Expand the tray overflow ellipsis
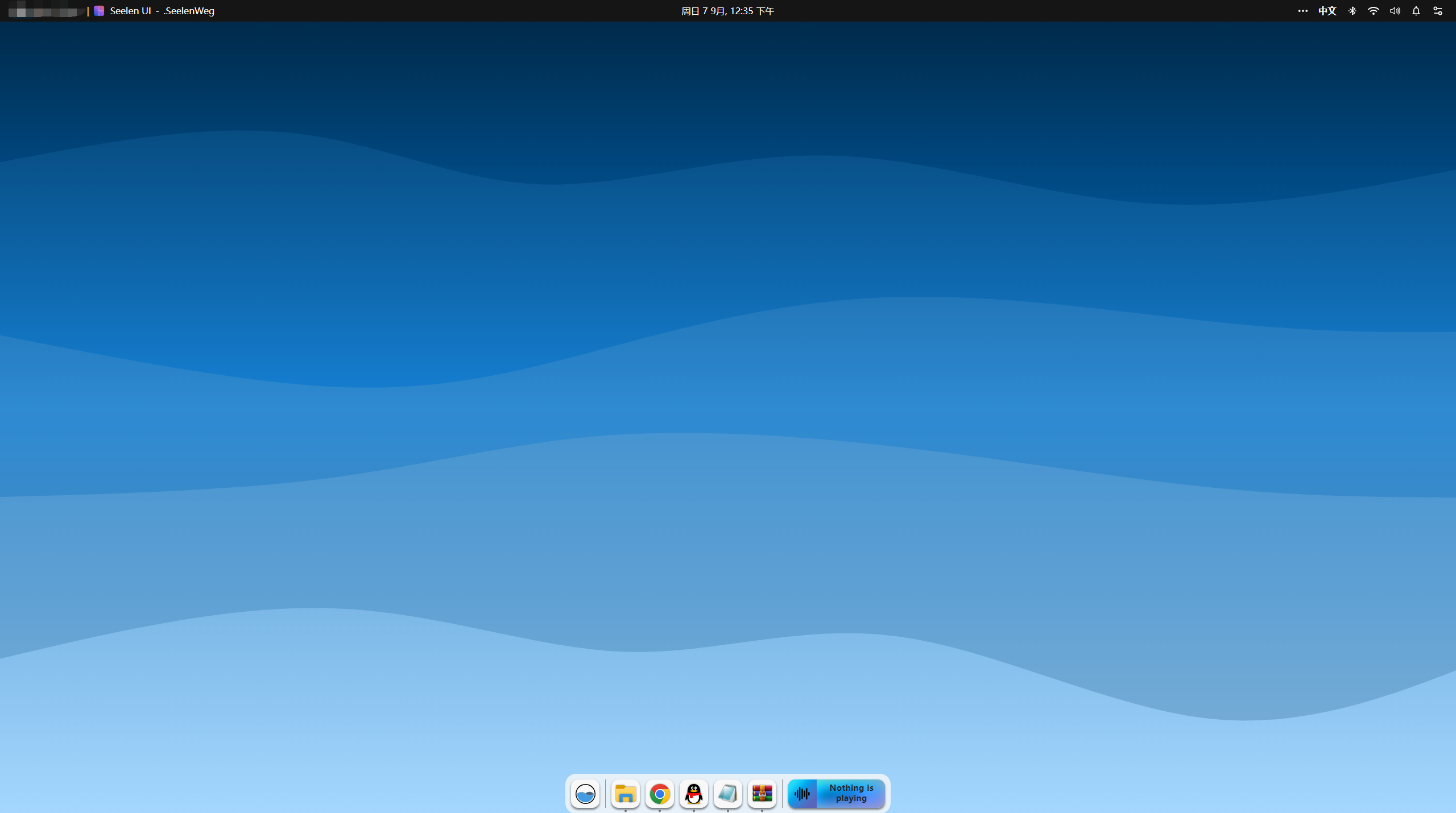This screenshot has height=813, width=1456. 1303,11
